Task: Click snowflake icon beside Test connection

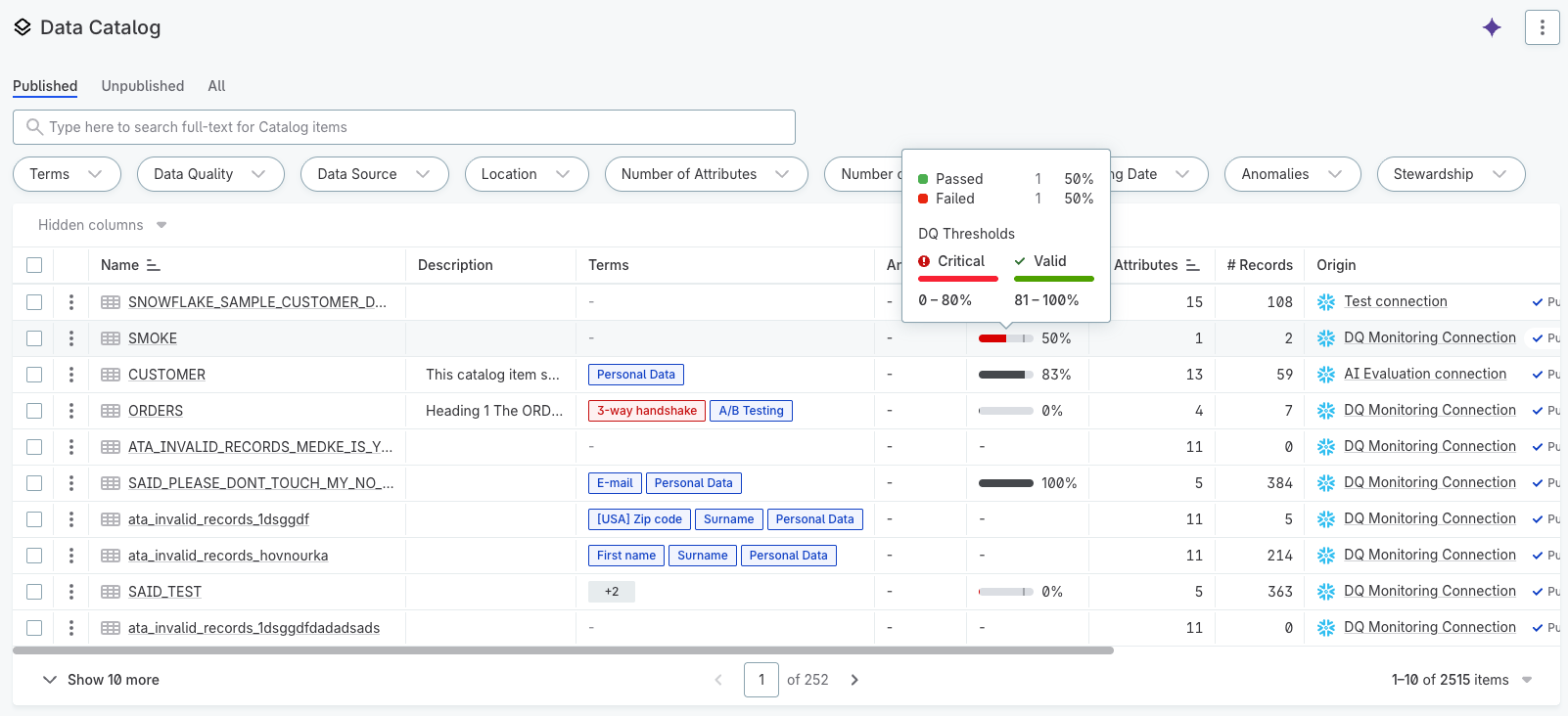Action: pyautogui.click(x=1326, y=302)
